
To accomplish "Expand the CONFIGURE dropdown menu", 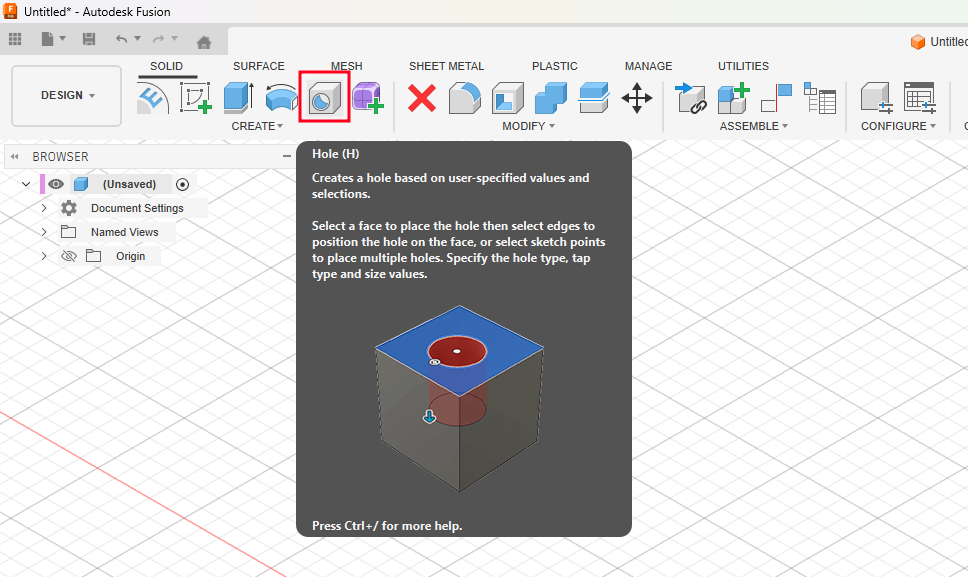I will click(898, 126).
